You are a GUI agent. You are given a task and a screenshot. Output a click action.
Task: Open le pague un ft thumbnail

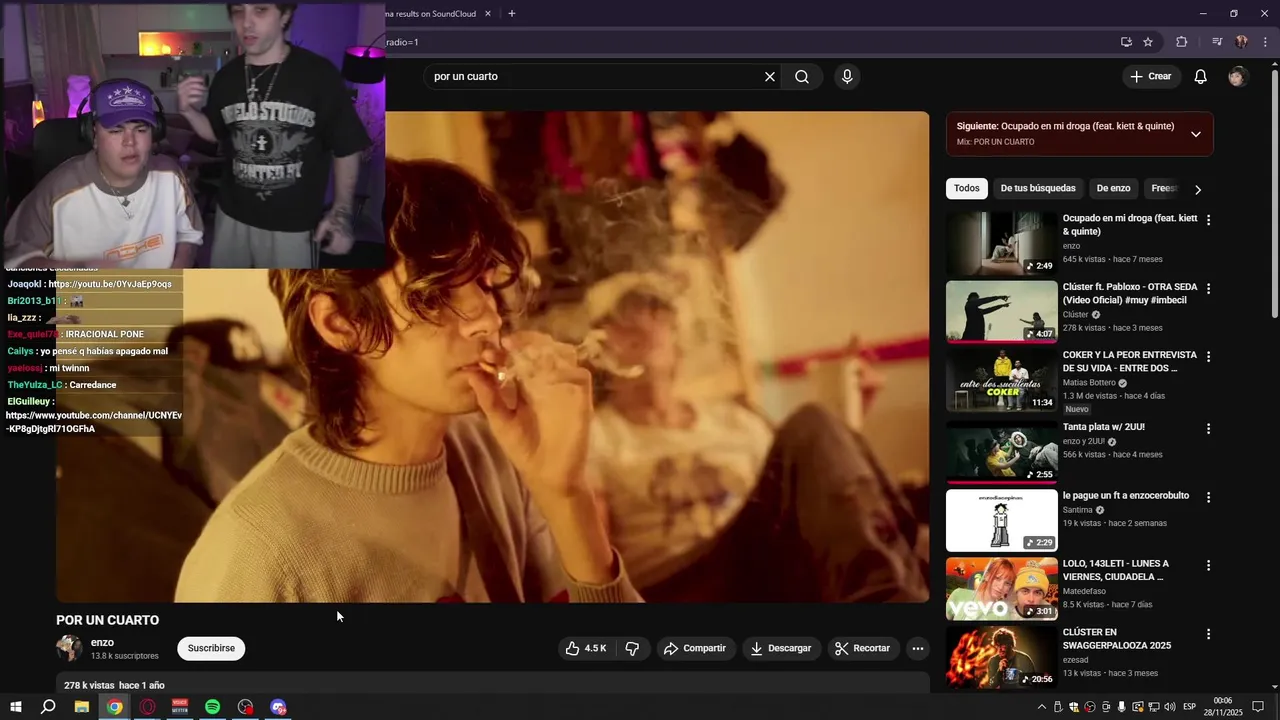(1001, 520)
